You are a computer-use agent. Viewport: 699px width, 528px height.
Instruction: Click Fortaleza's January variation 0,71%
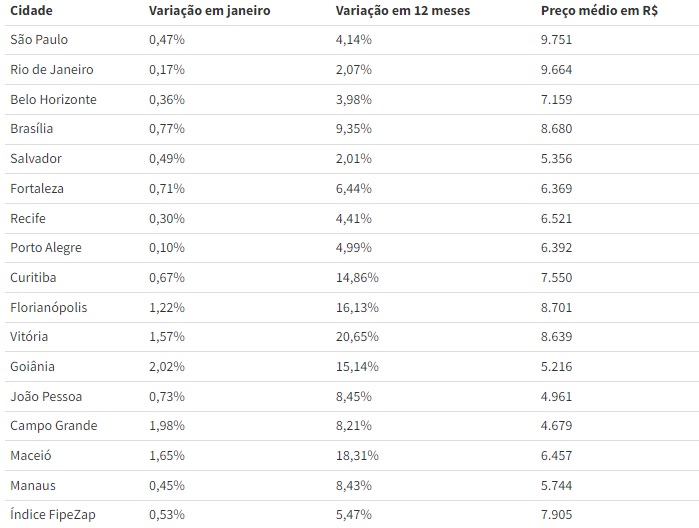click(x=167, y=189)
